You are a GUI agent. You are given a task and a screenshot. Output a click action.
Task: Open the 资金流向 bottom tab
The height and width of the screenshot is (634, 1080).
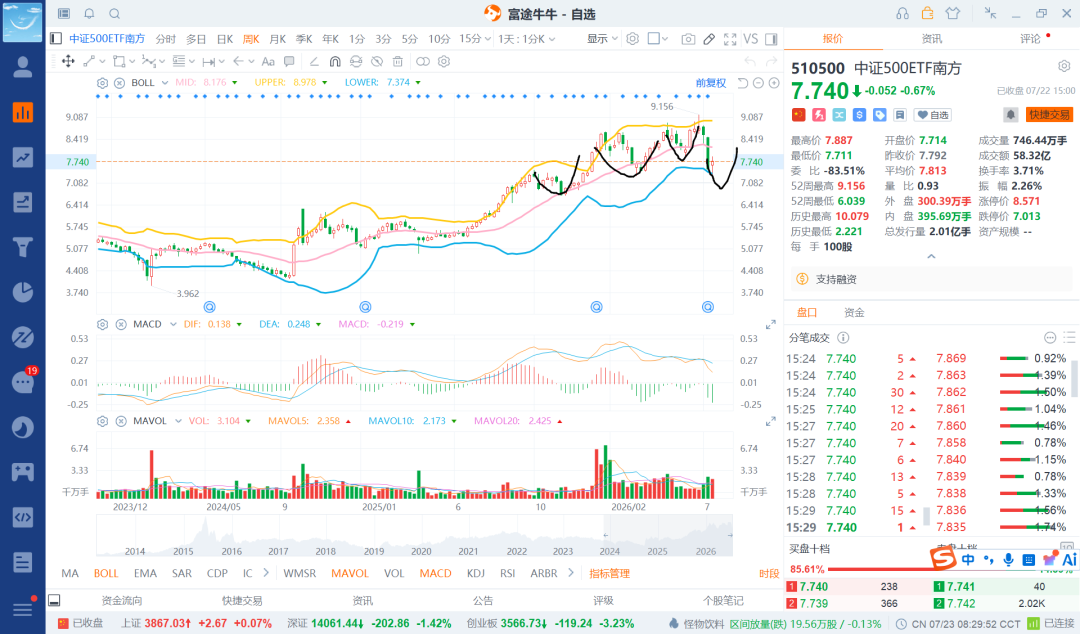pyautogui.click(x=122, y=600)
